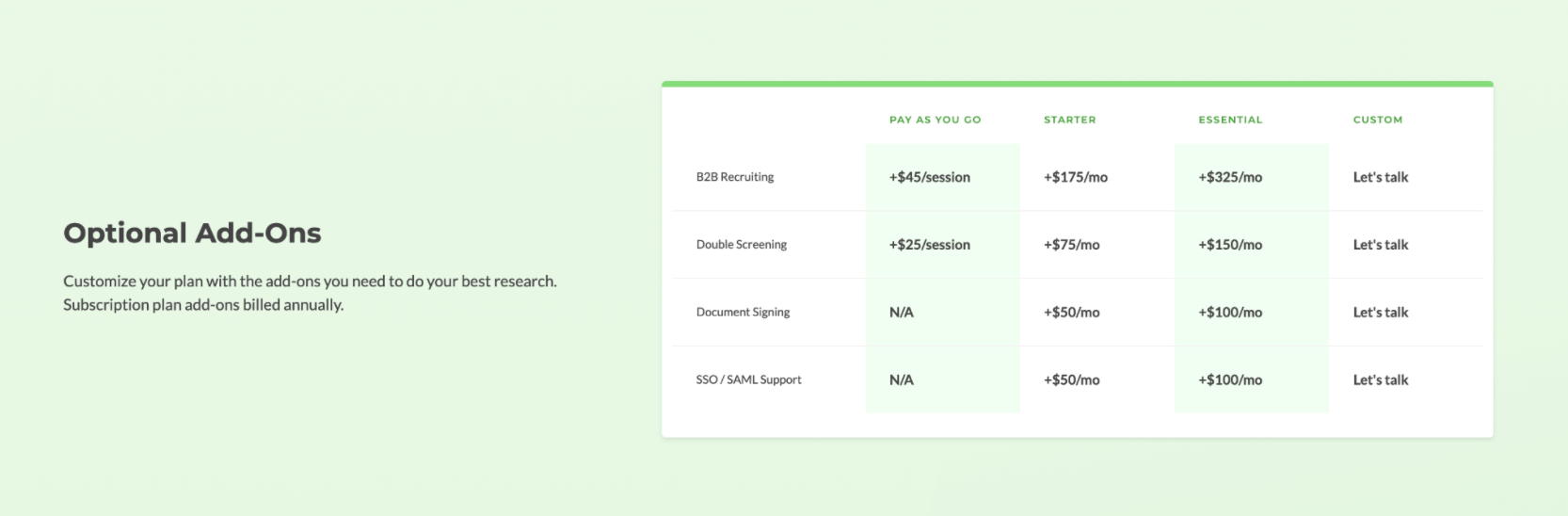Click Let's talk for Document Signing
Image resolution: width=1568 pixels, height=516 pixels.
point(1381,313)
